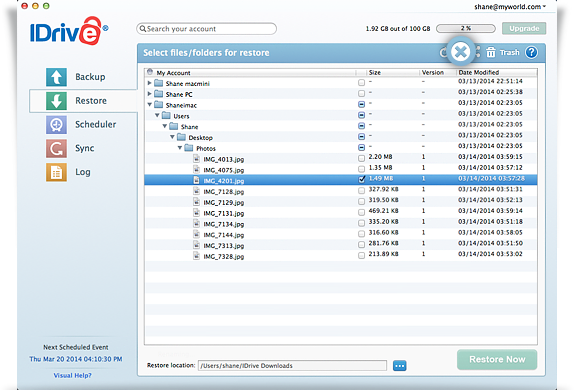Toggle the Shaneimac partial checkbox
This screenshot has width=574, height=390.
point(361,104)
